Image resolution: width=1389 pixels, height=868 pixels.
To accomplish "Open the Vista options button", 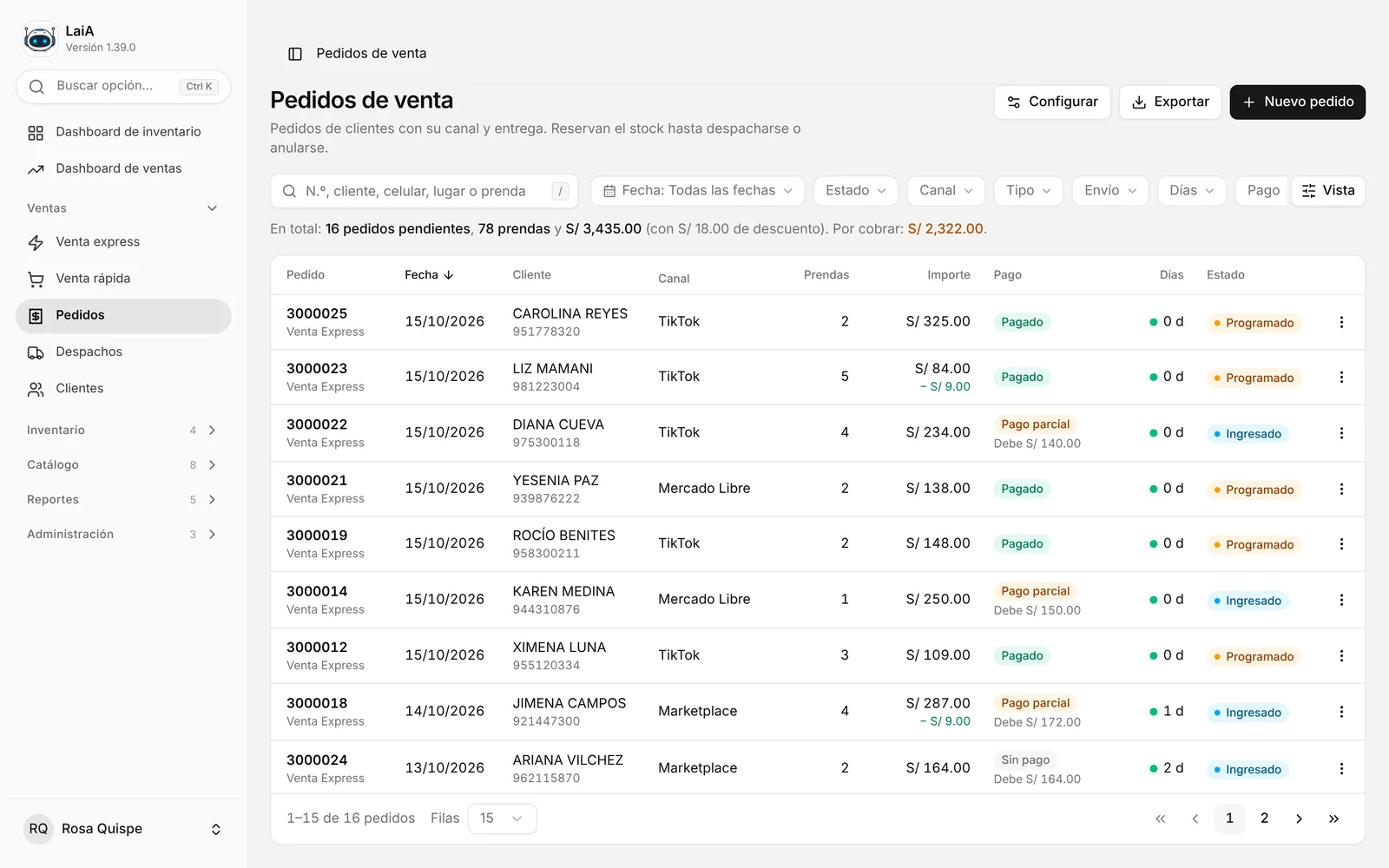I will click(1328, 191).
